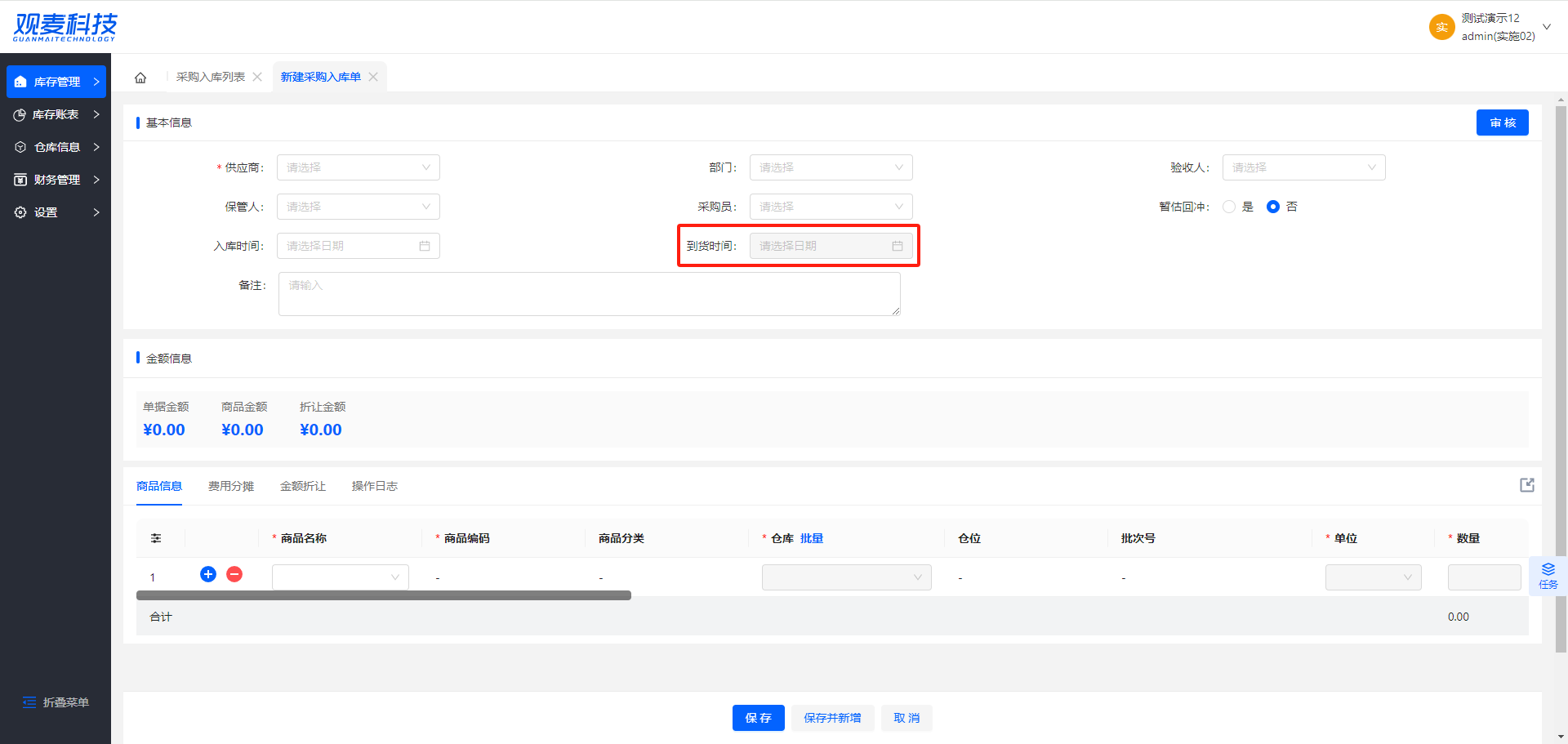Click the 合计 row label
Viewport: 1568px width, 744px height.
click(161, 617)
